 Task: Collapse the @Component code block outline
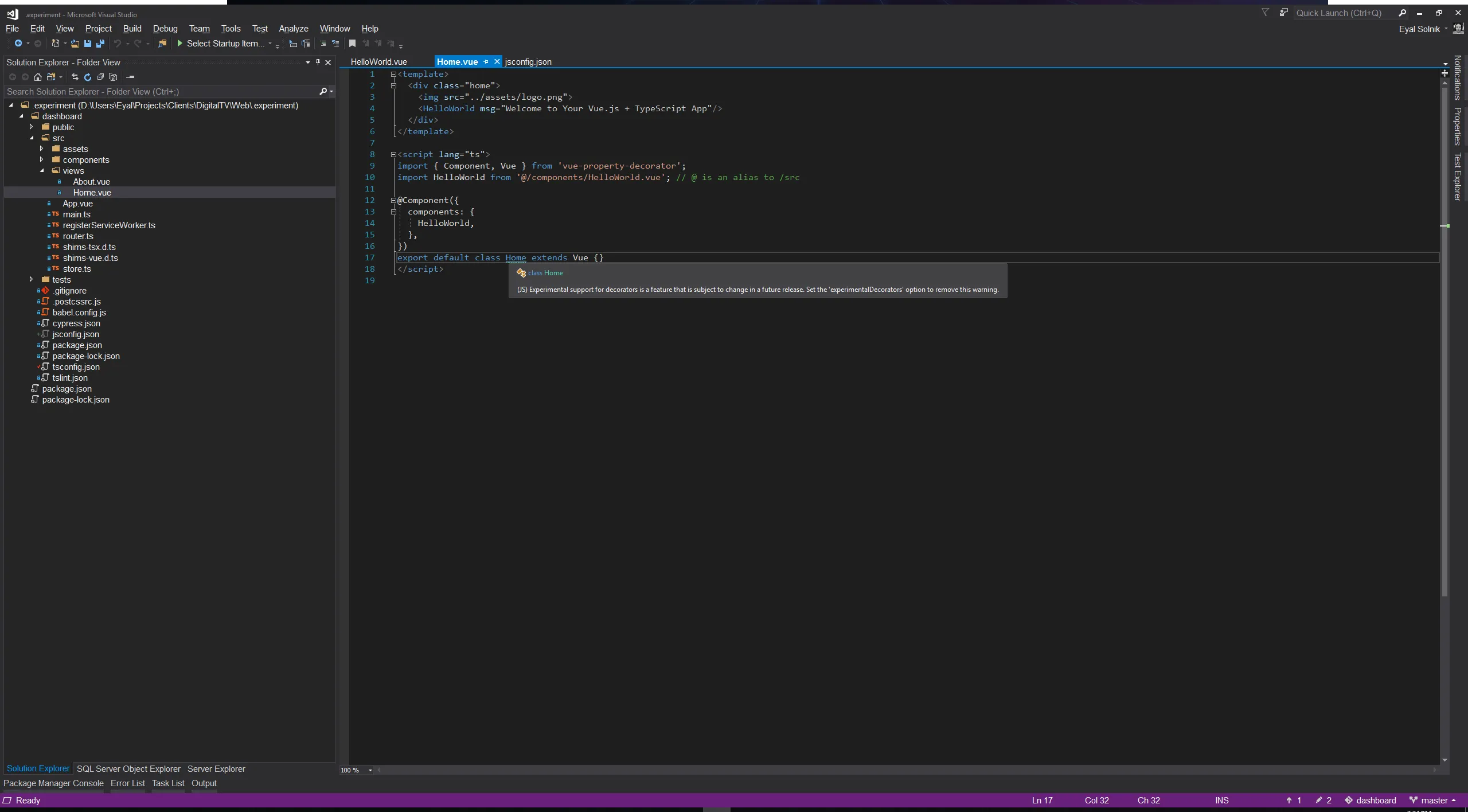pyautogui.click(x=393, y=201)
